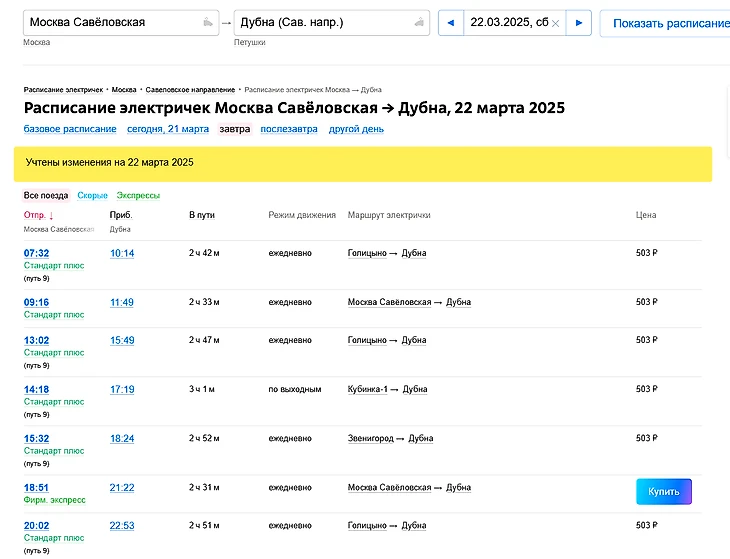
Task: Open Савёловское направление breadcrumb
Action: [x=191, y=90]
